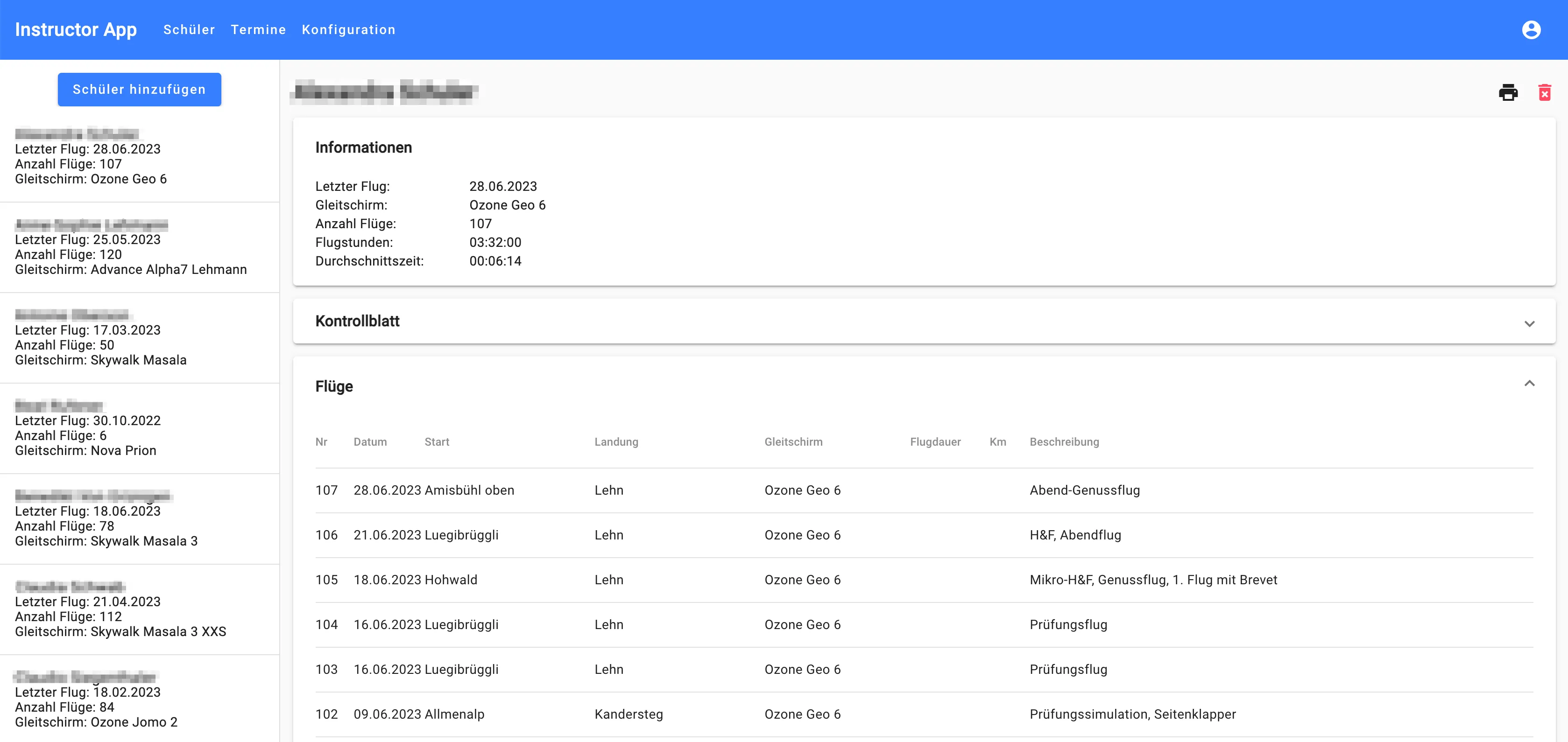Open the Termine menu
Viewport: 1568px width, 742px height.
pos(258,30)
